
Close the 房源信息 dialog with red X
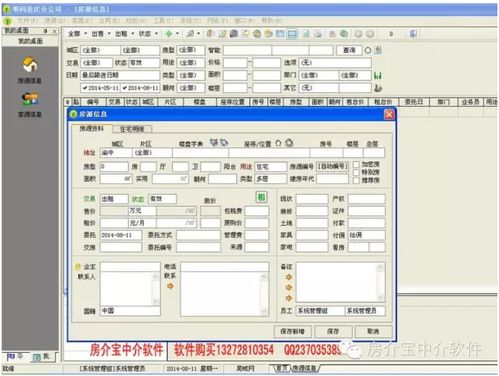tap(389, 114)
